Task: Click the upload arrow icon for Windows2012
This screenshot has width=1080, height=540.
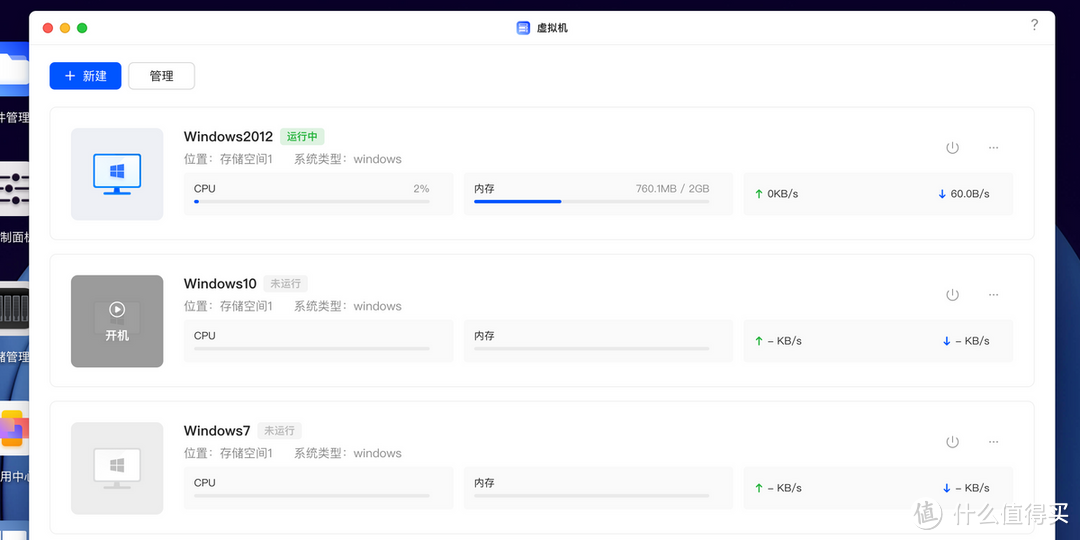Action: [759, 194]
